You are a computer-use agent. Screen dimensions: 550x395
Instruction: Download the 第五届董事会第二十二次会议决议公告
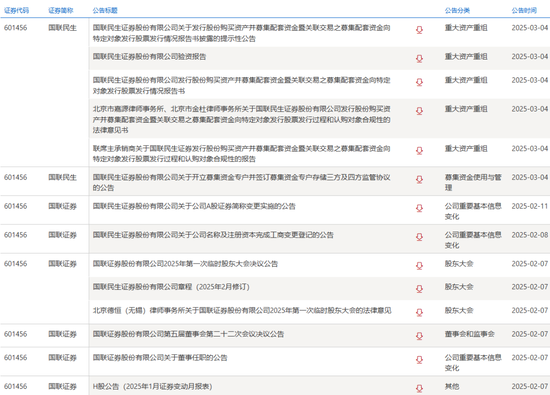[419, 336]
